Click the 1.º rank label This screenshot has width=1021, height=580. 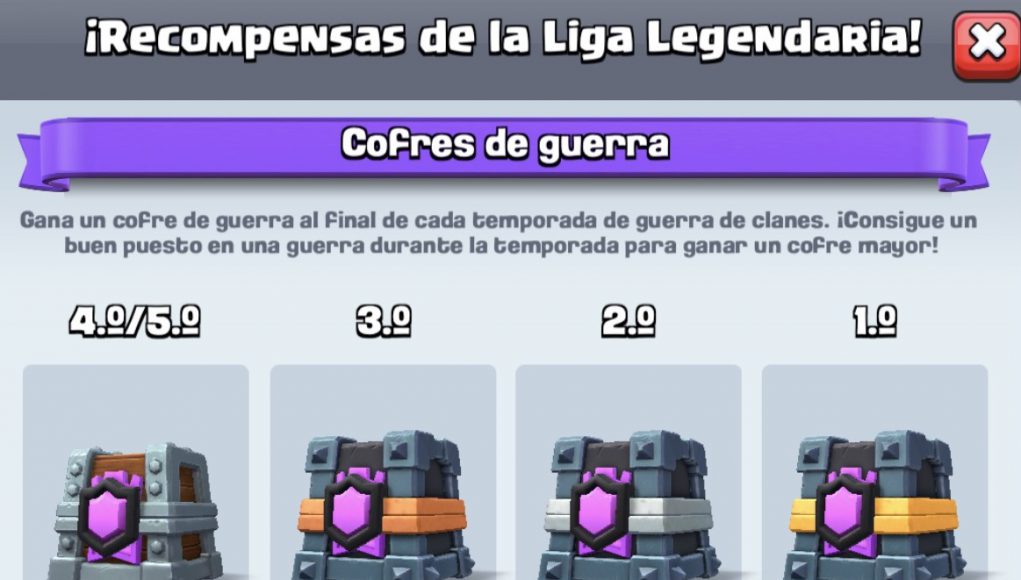[875, 322]
